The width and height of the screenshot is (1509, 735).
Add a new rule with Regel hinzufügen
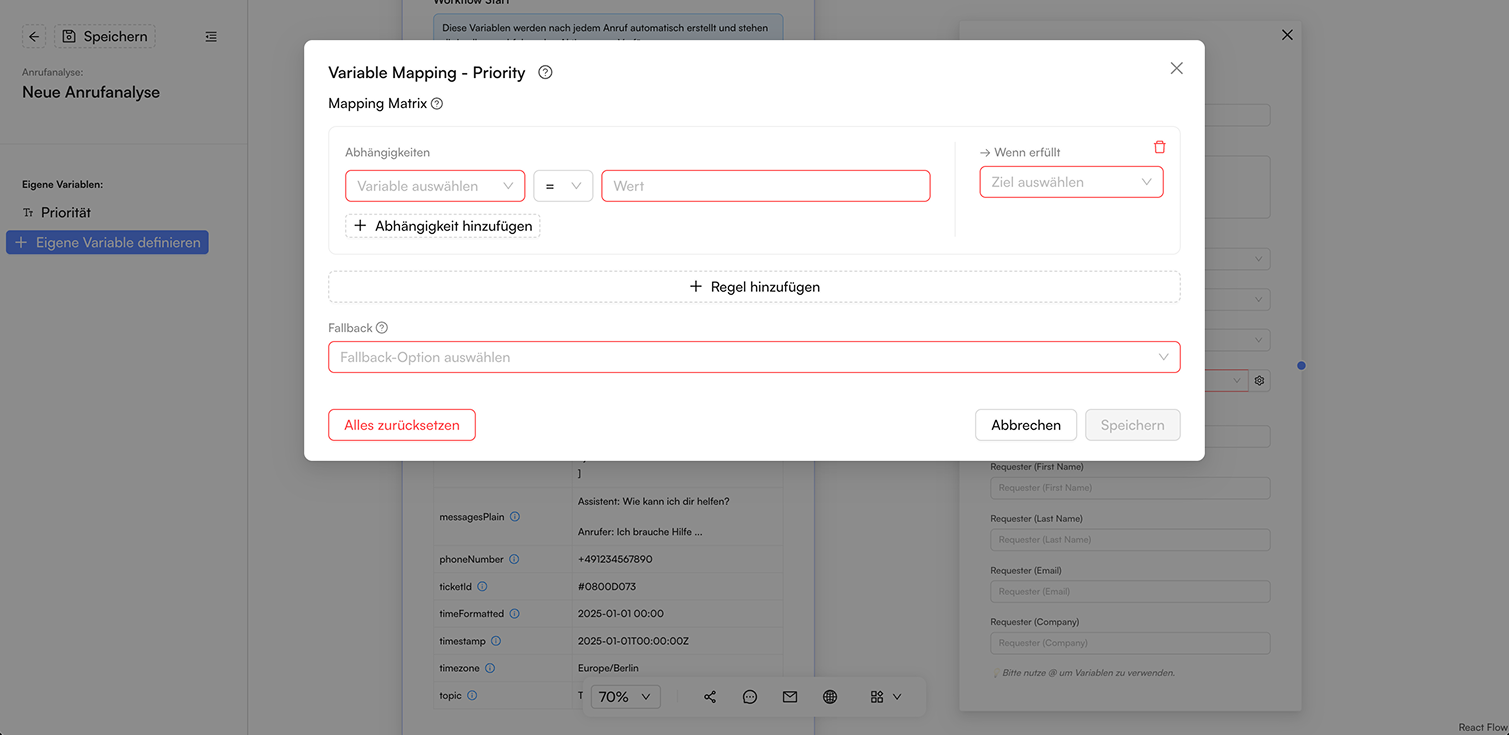click(x=754, y=287)
